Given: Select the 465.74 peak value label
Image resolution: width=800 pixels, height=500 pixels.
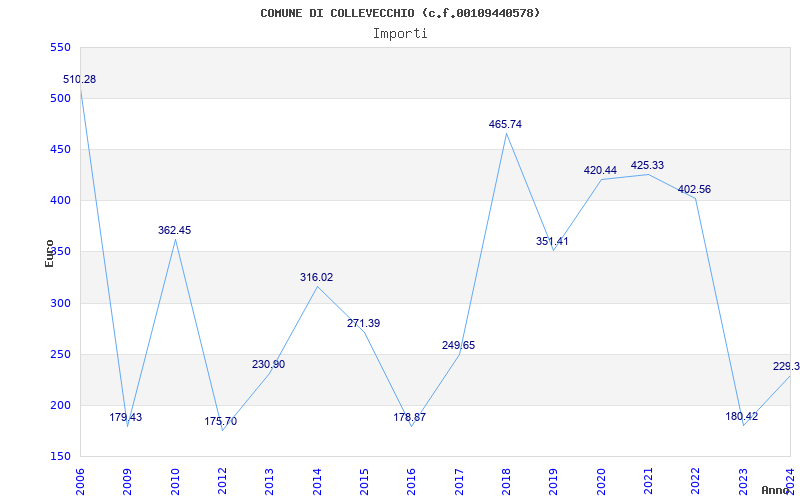Looking at the screenshot, I should [x=505, y=124].
